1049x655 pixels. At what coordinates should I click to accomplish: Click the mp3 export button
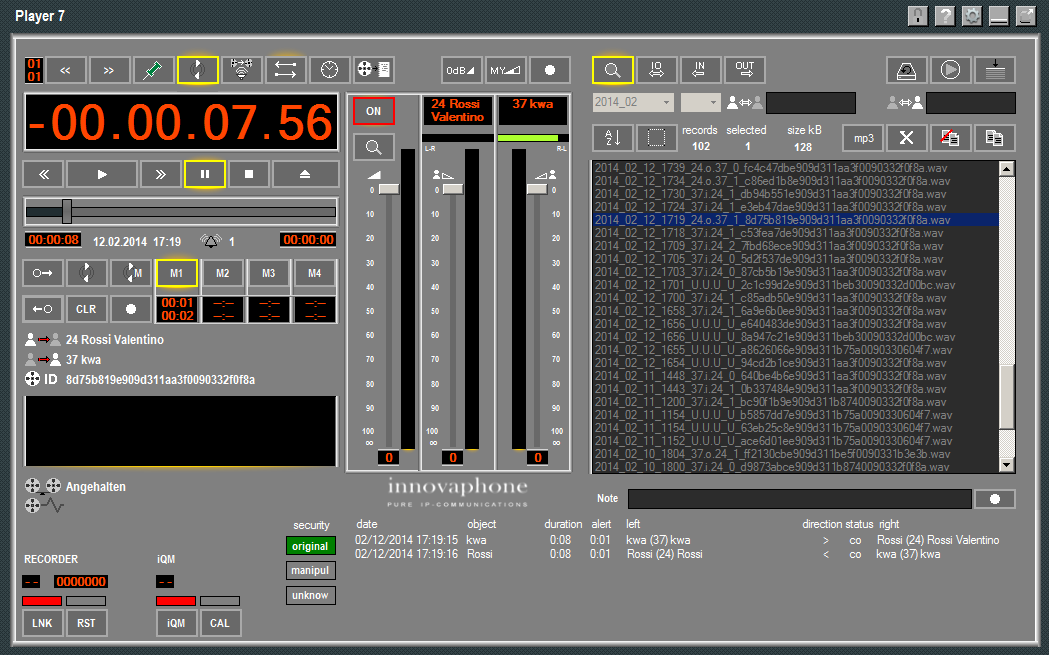point(863,138)
